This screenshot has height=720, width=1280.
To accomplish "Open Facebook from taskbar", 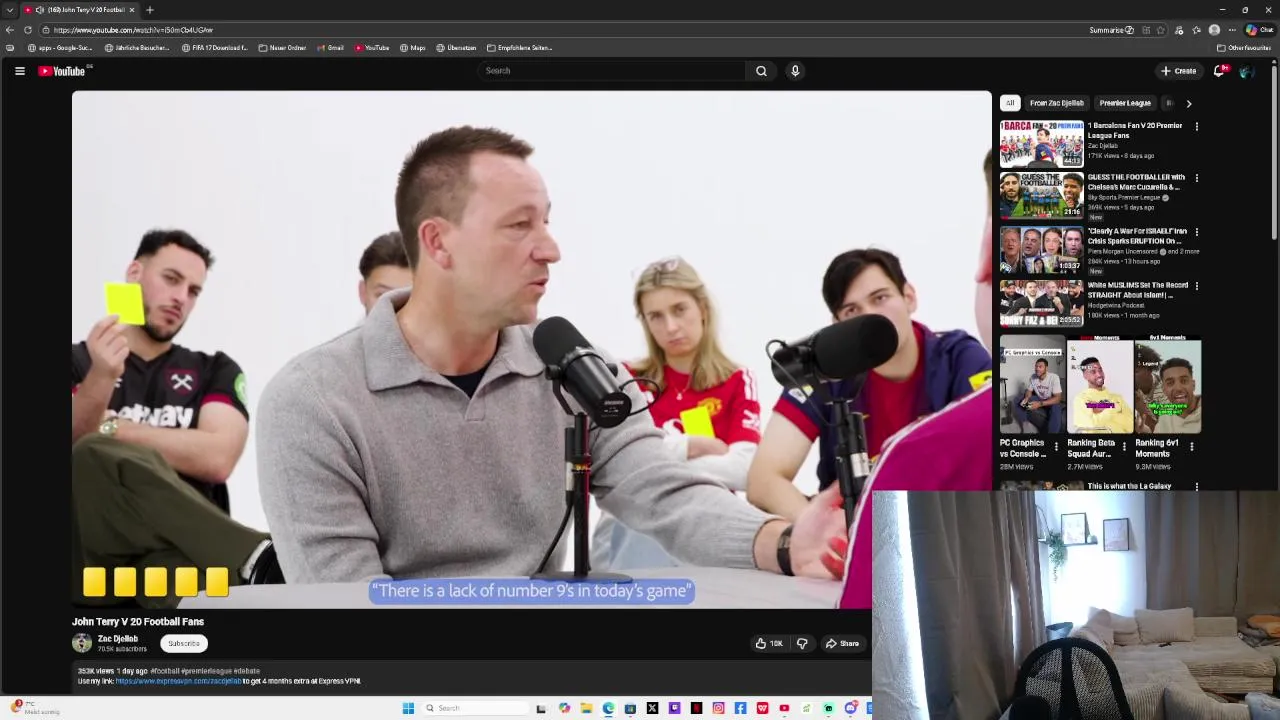I will coord(740,708).
